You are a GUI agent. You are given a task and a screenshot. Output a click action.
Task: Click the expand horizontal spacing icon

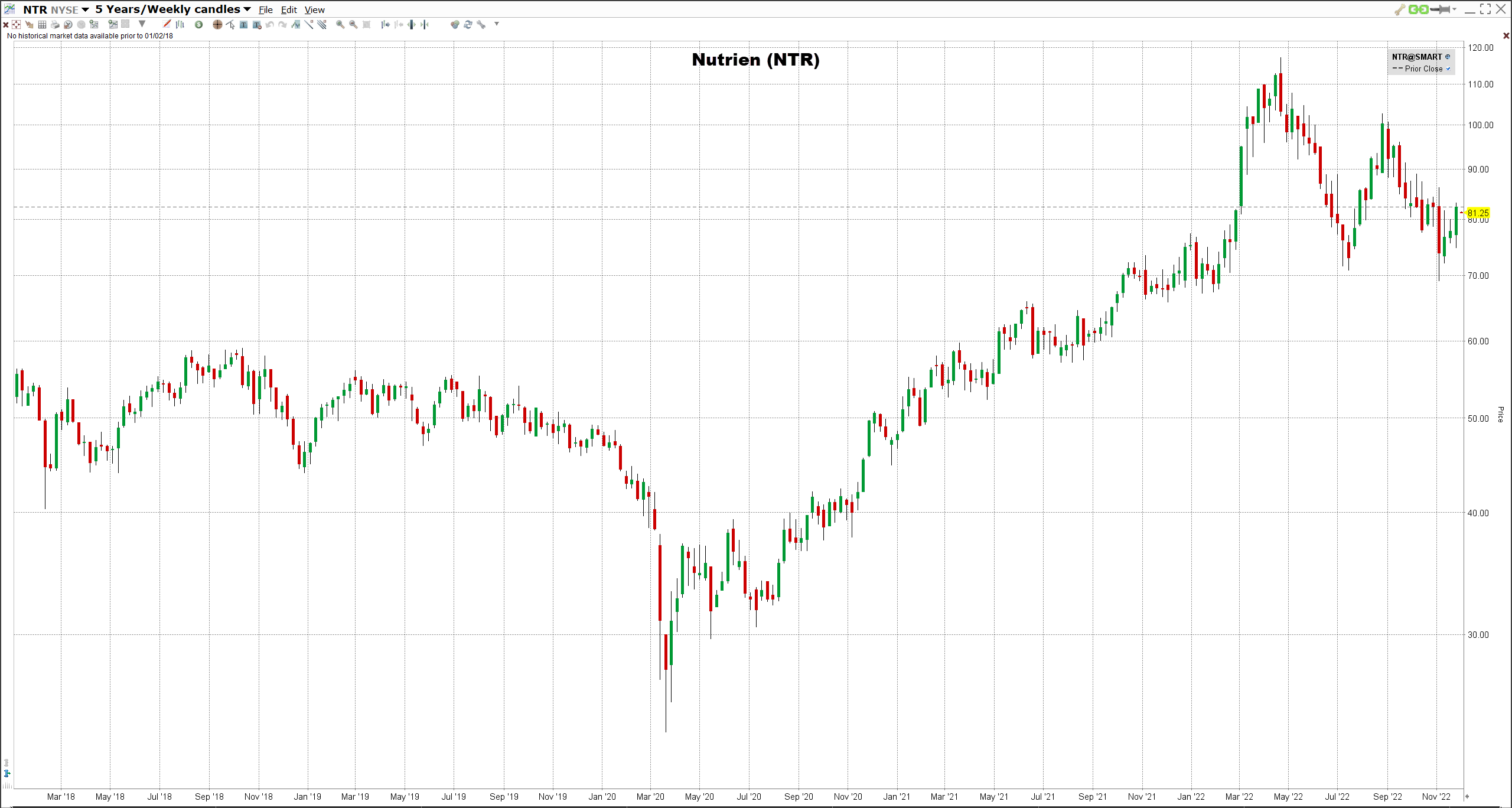[412, 25]
